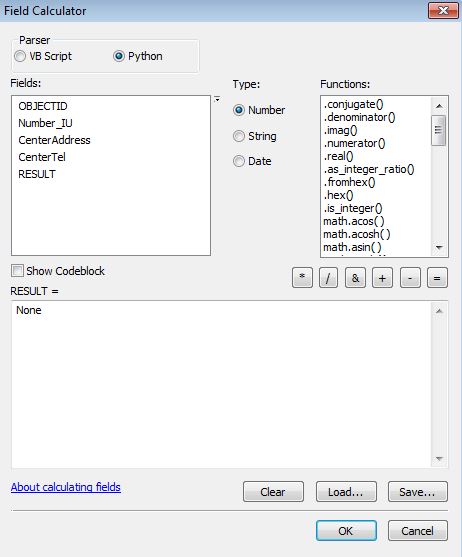The image size is (462, 557).
Task: Select the CenterAddress field
Action: [54, 140]
